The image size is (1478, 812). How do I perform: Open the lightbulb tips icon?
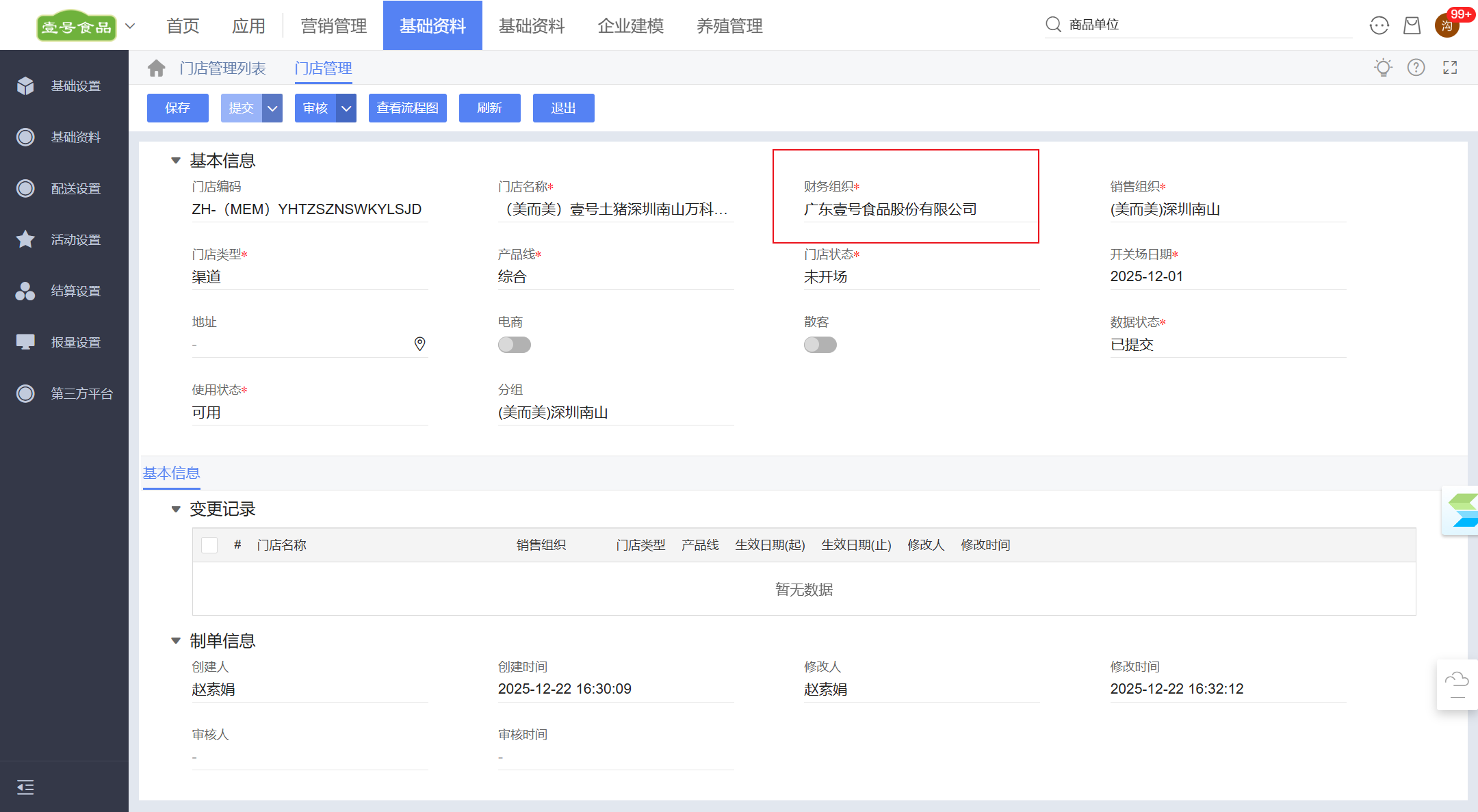(x=1383, y=68)
